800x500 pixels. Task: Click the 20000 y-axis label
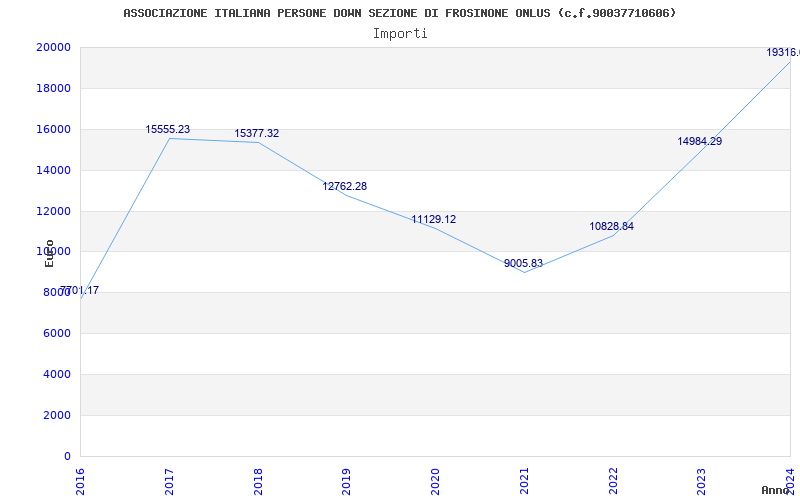[x=53, y=48]
